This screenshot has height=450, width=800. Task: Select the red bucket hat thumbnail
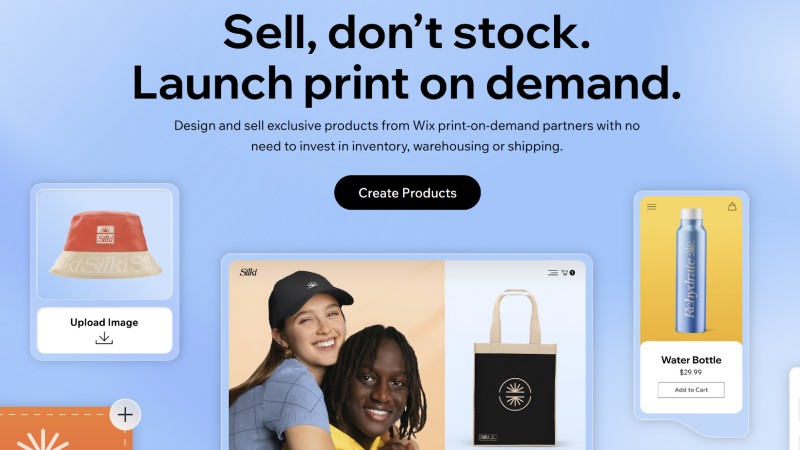tap(105, 244)
